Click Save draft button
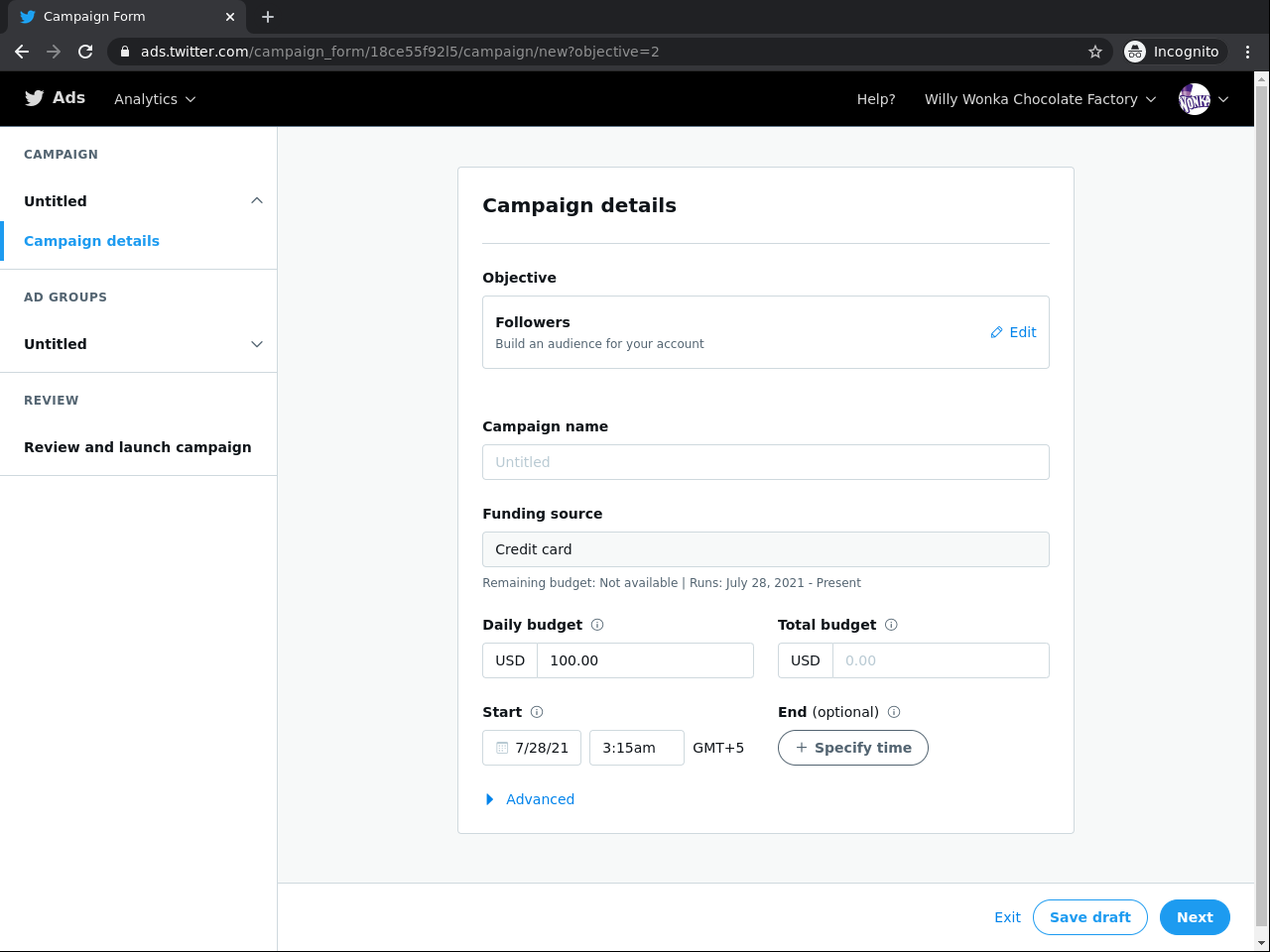Image resolution: width=1270 pixels, height=952 pixels. 1089,917
